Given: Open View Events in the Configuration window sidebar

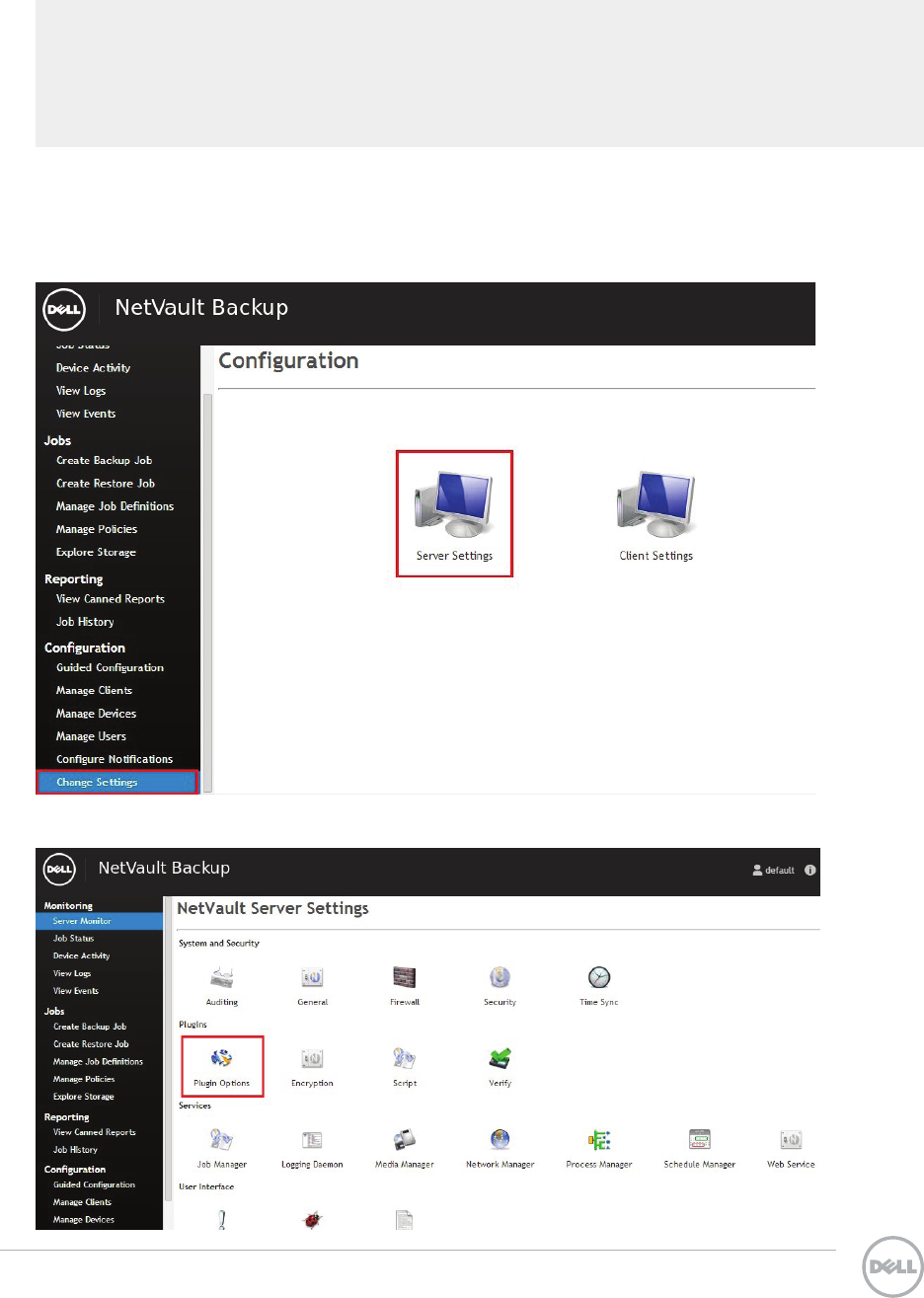Looking at the screenshot, I should point(86,414).
